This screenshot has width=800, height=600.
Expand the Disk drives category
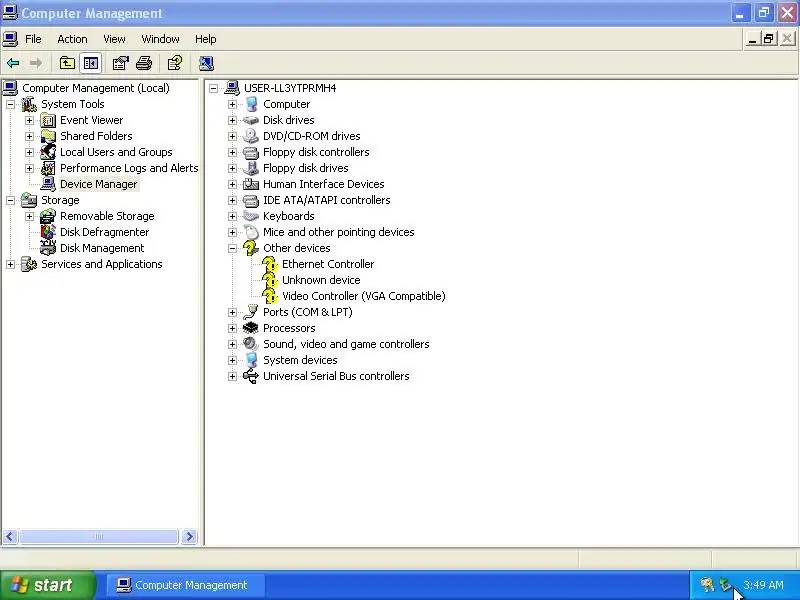pos(232,120)
